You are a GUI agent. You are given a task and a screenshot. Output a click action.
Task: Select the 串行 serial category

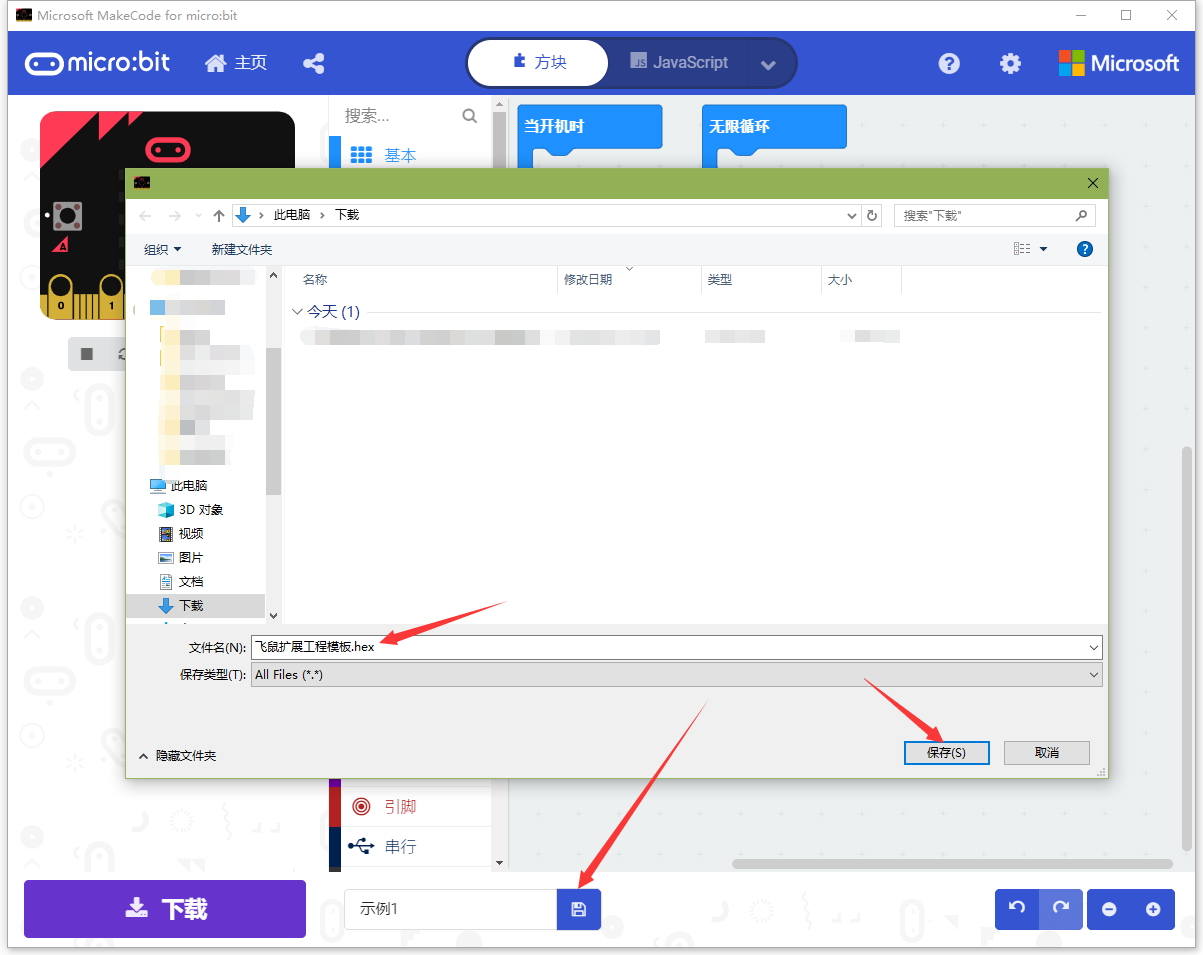[400, 846]
